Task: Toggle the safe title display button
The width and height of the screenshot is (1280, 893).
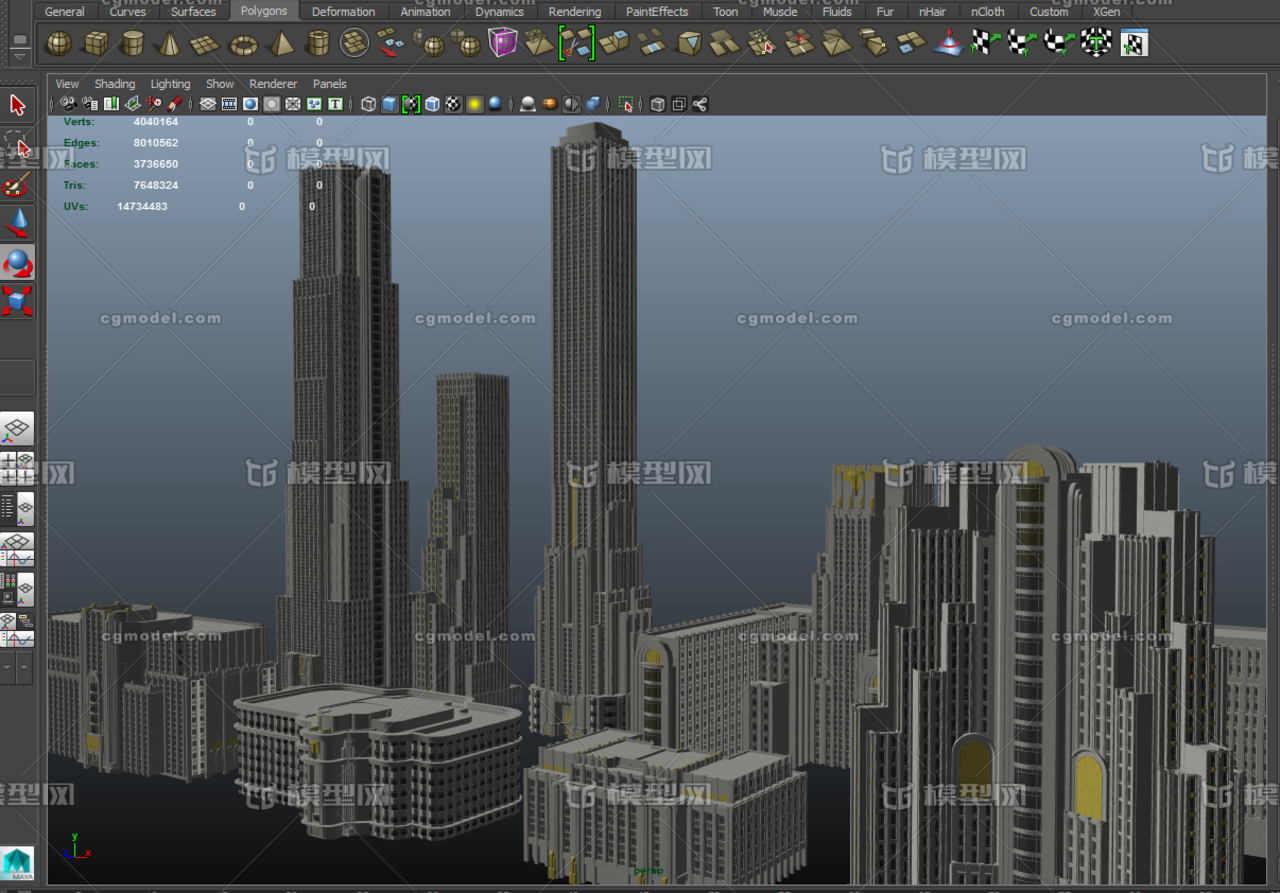Action: (x=335, y=104)
